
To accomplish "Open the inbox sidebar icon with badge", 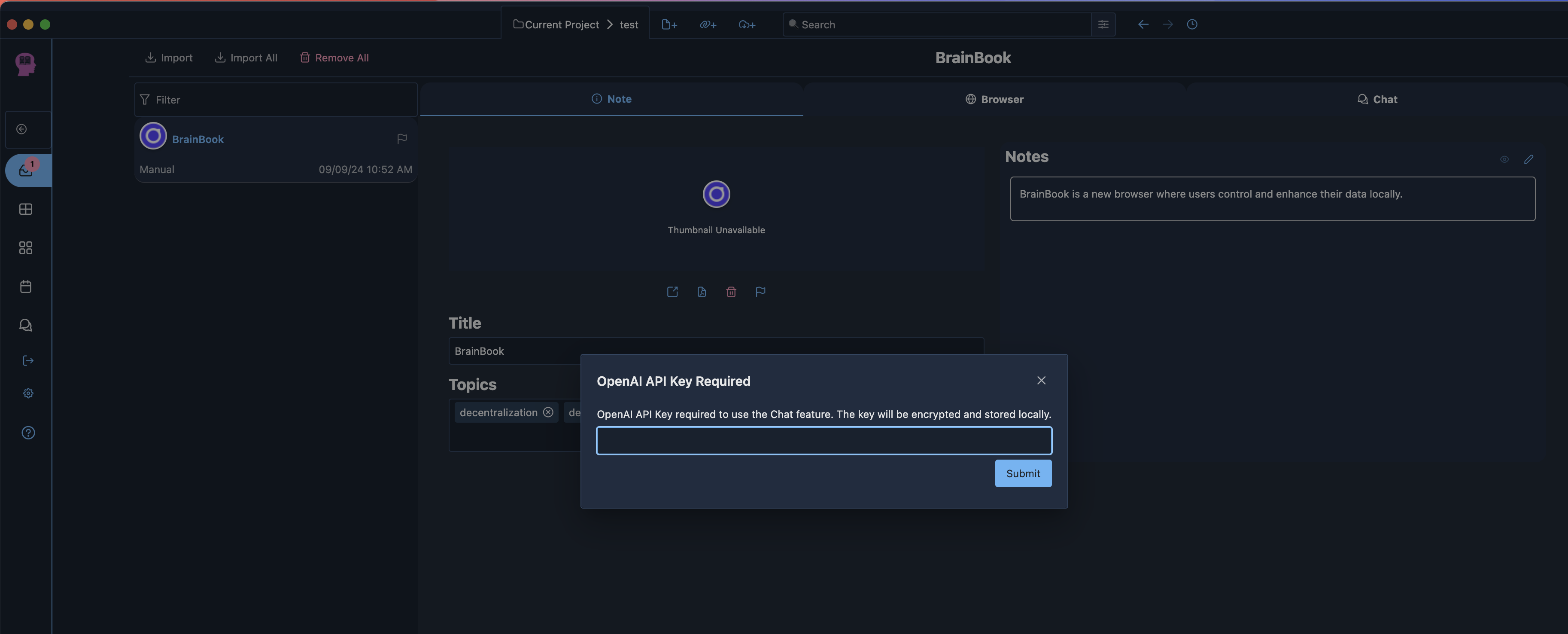I will (x=26, y=170).
